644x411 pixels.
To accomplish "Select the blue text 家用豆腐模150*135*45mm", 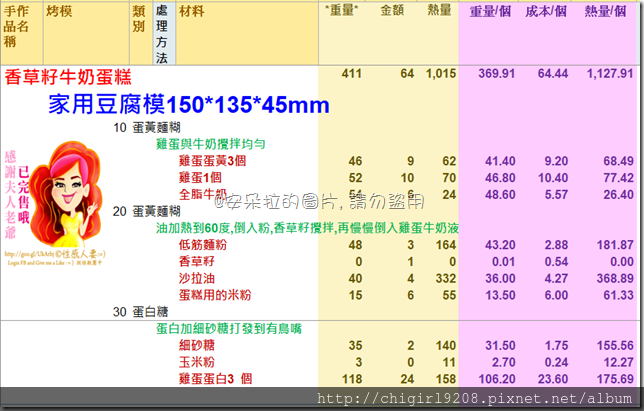I will (189, 104).
